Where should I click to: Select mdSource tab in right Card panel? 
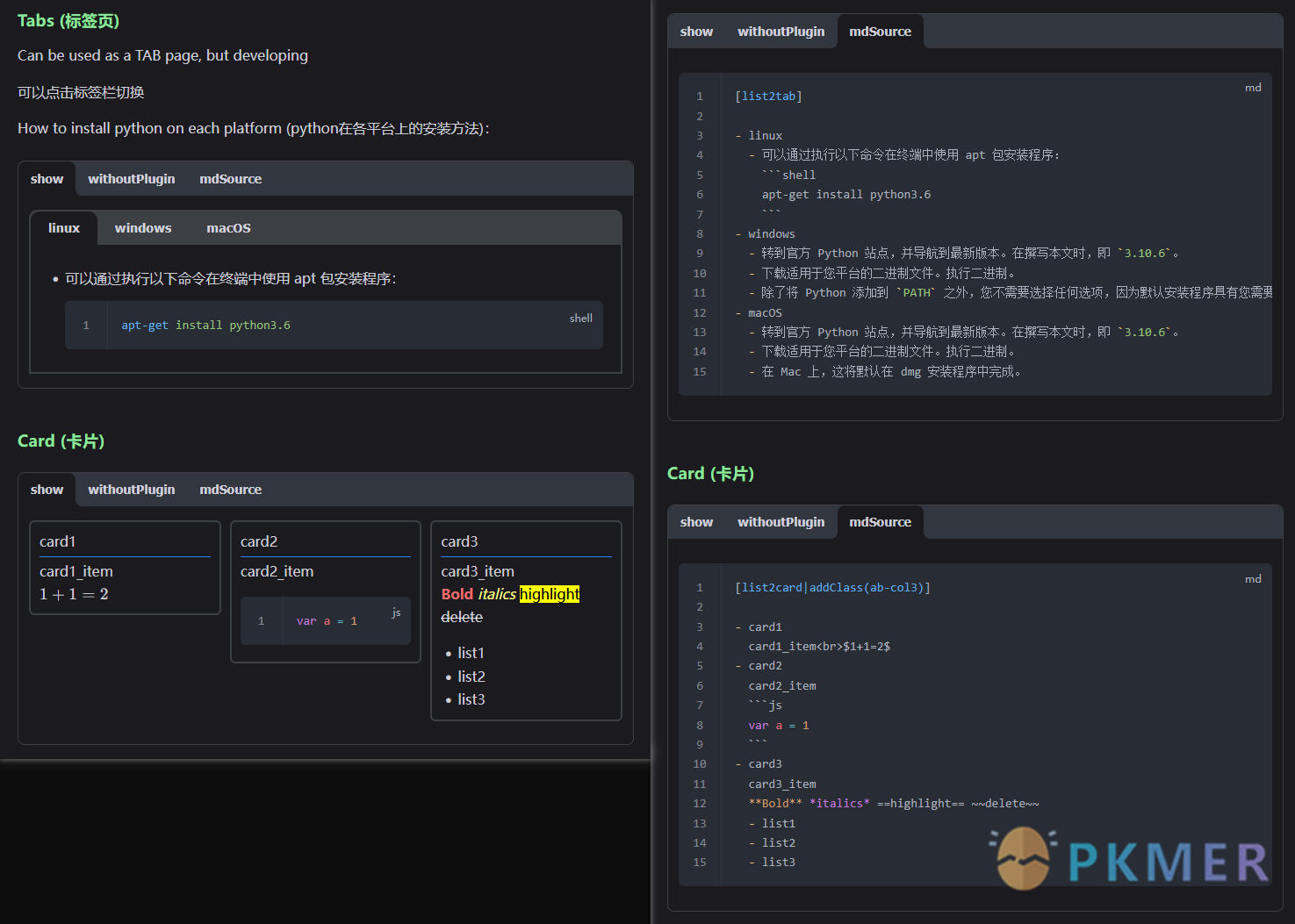pos(880,522)
